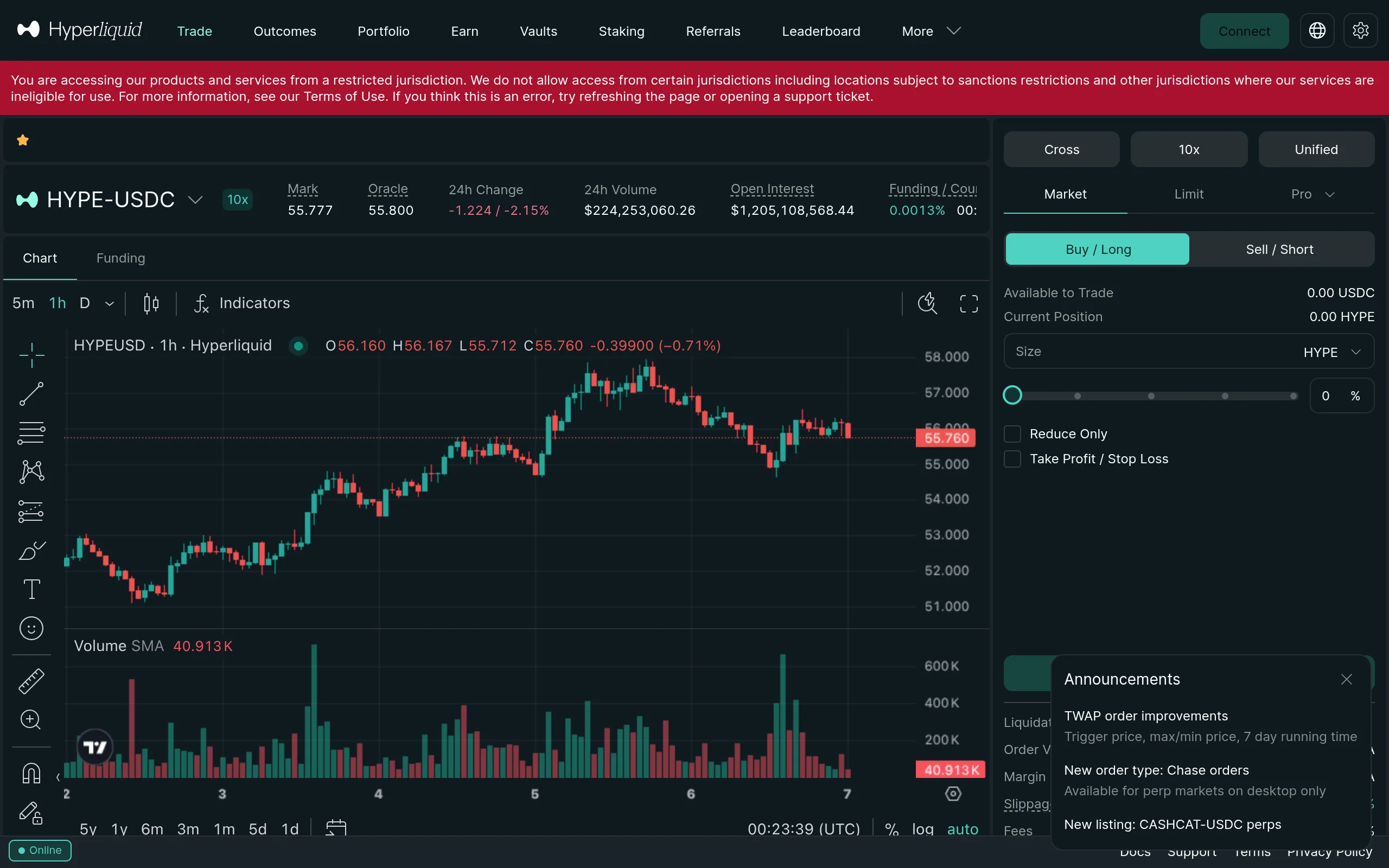Toggle magnet mode icon
The height and width of the screenshot is (868, 1389).
coord(31,773)
